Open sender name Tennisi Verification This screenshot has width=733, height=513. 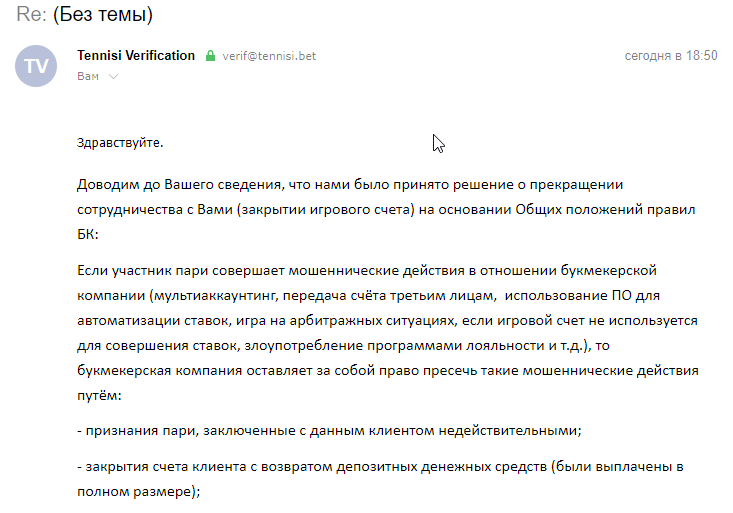coord(136,56)
